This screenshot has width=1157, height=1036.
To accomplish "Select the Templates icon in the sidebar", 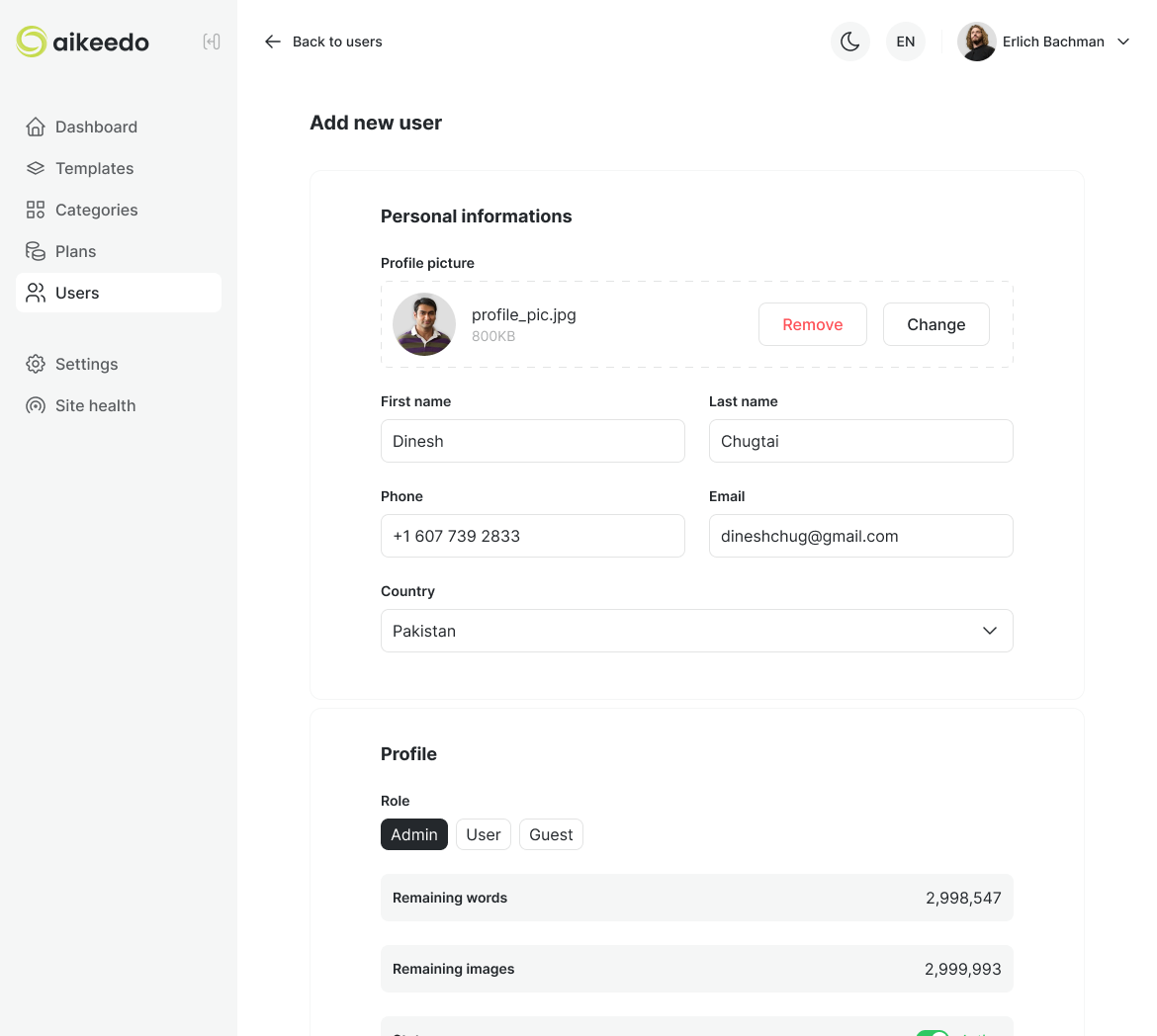I will [36, 168].
